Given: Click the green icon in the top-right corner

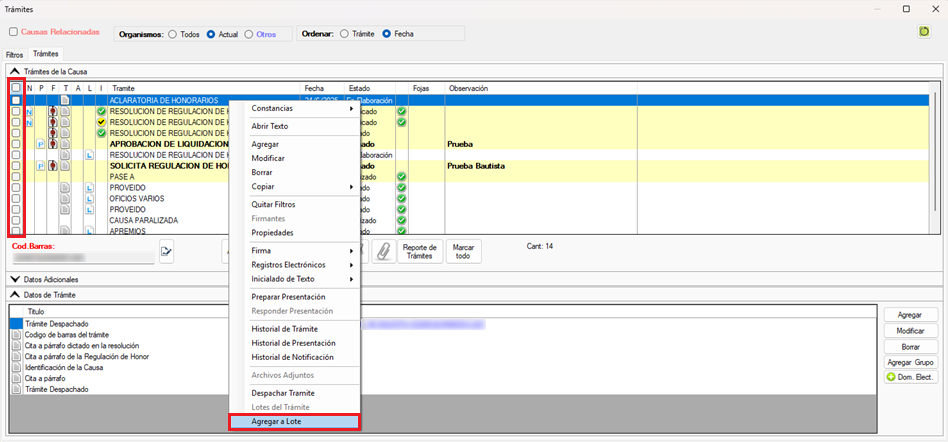Looking at the screenshot, I should [924, 32].
